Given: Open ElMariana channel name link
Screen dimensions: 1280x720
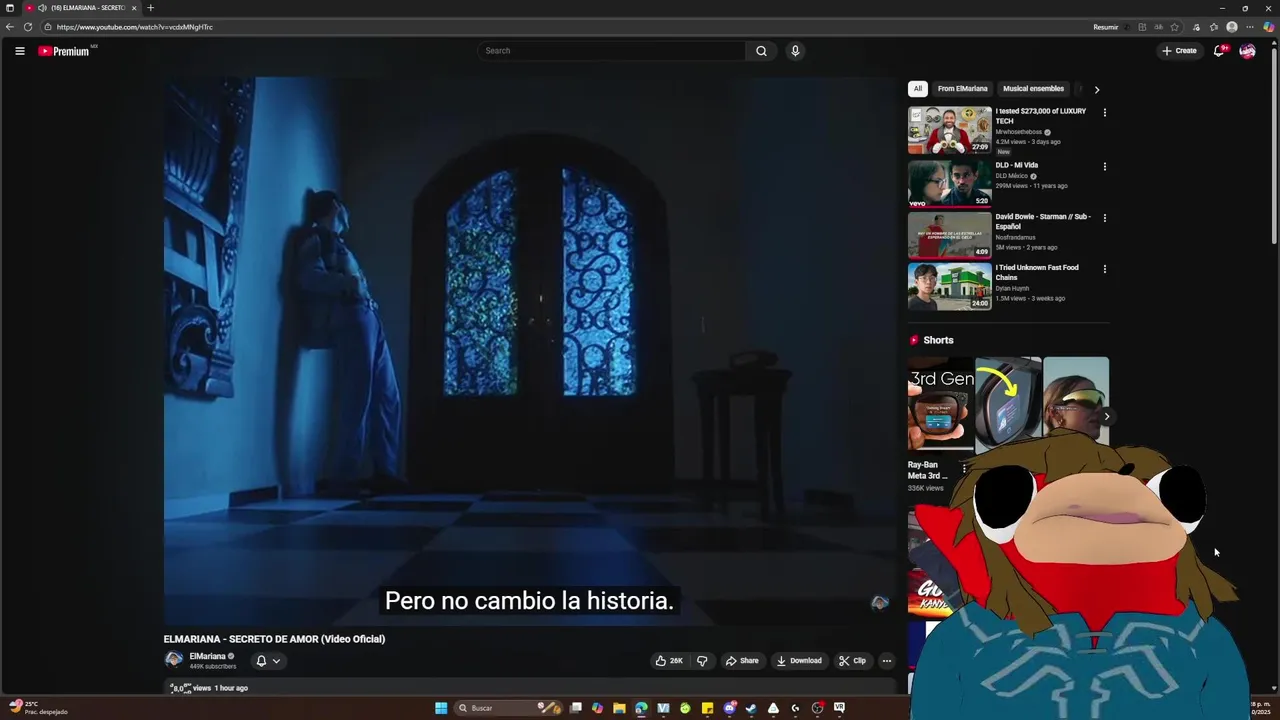Looking at the screenshot, I should click(x=207, y=657).
